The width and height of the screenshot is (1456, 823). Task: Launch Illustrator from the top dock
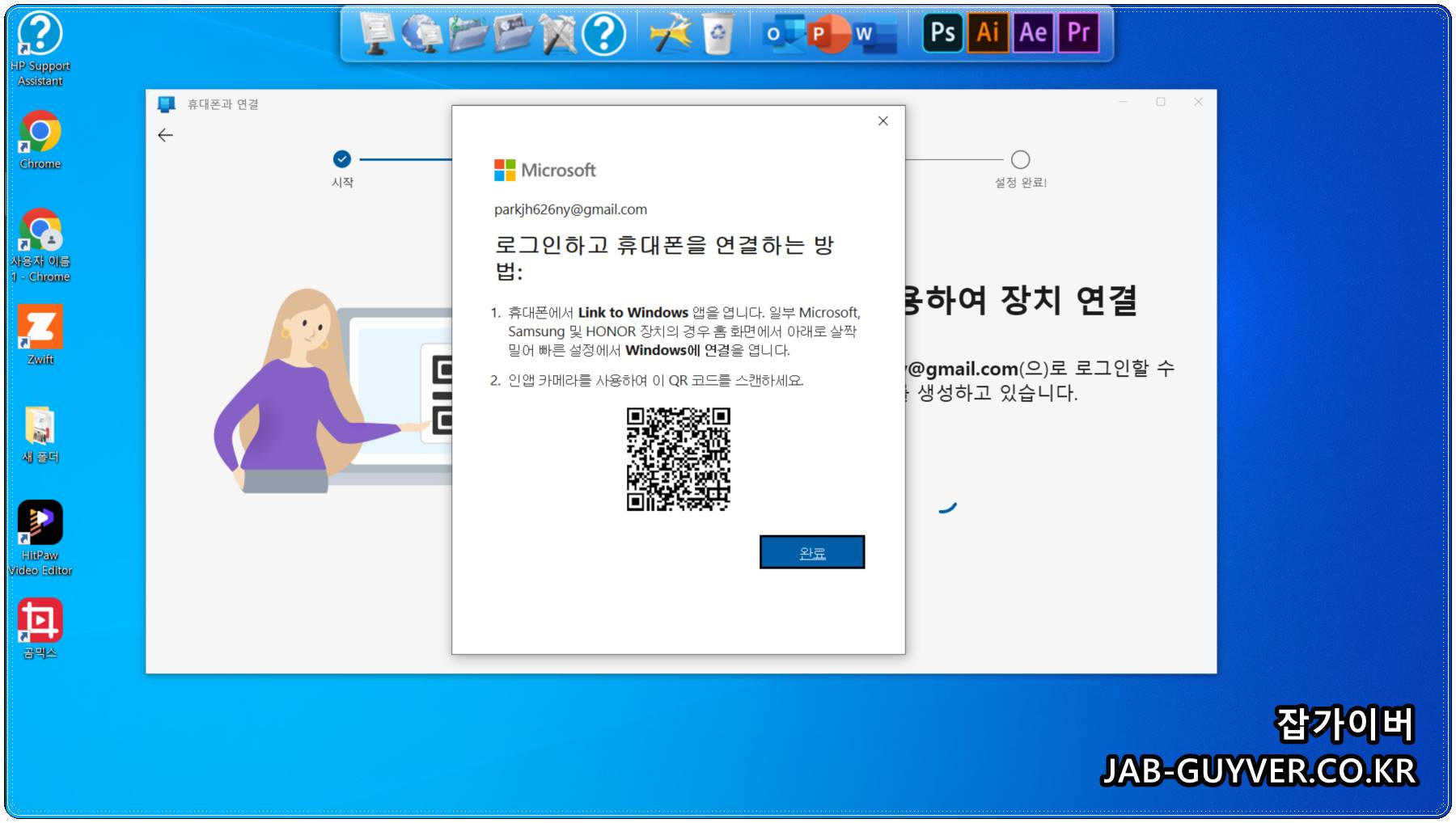tap(988, 33)
